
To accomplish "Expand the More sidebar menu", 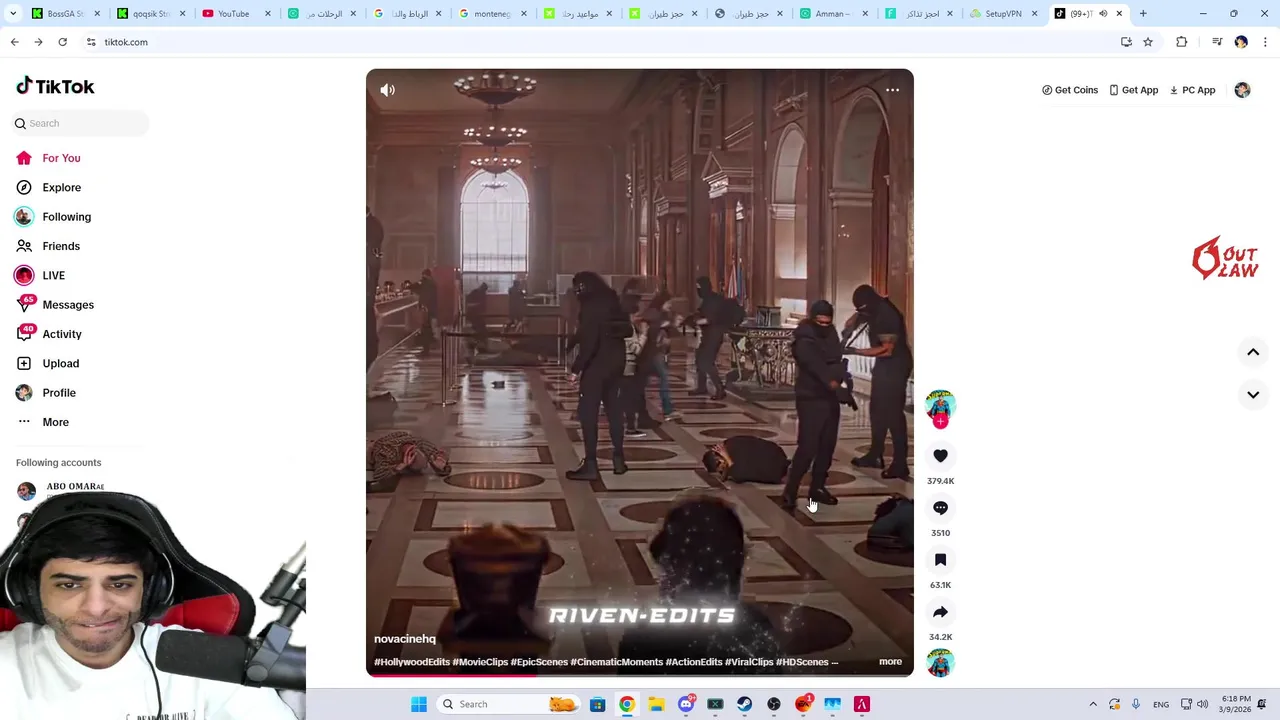I will [x=55, y=422].
